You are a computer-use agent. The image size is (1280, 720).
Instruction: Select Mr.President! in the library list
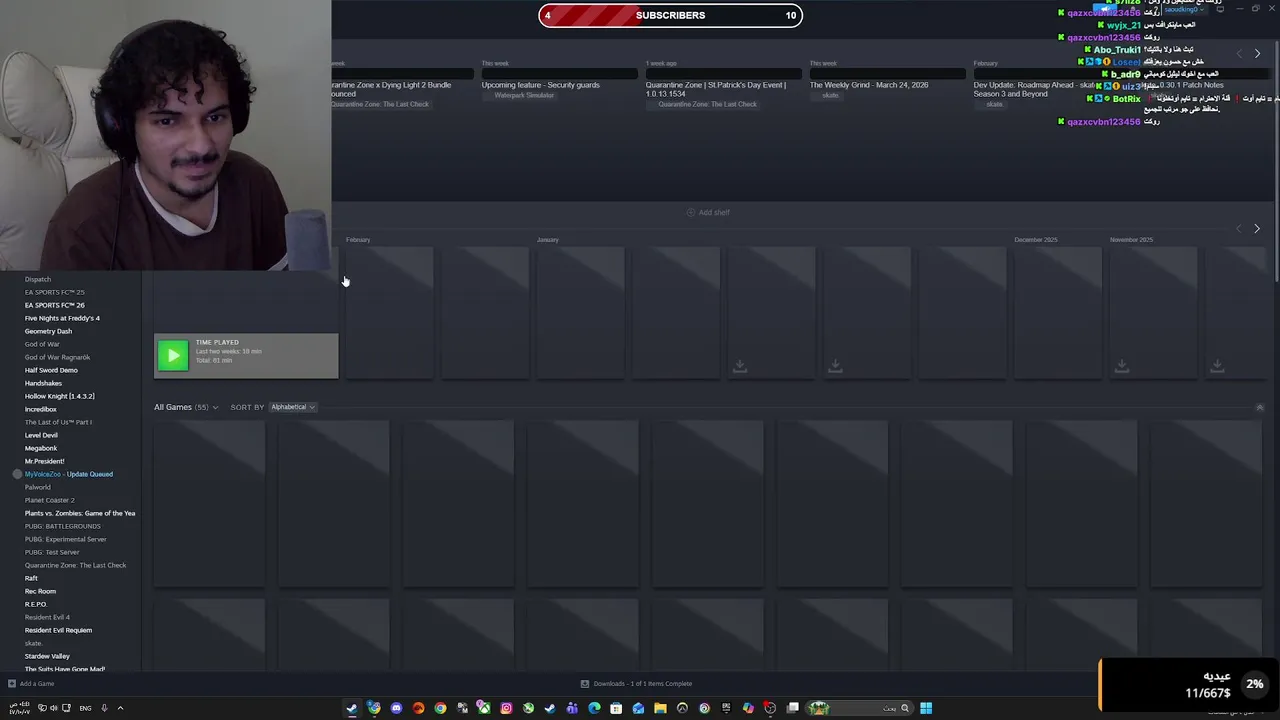[x=45, y=461]
